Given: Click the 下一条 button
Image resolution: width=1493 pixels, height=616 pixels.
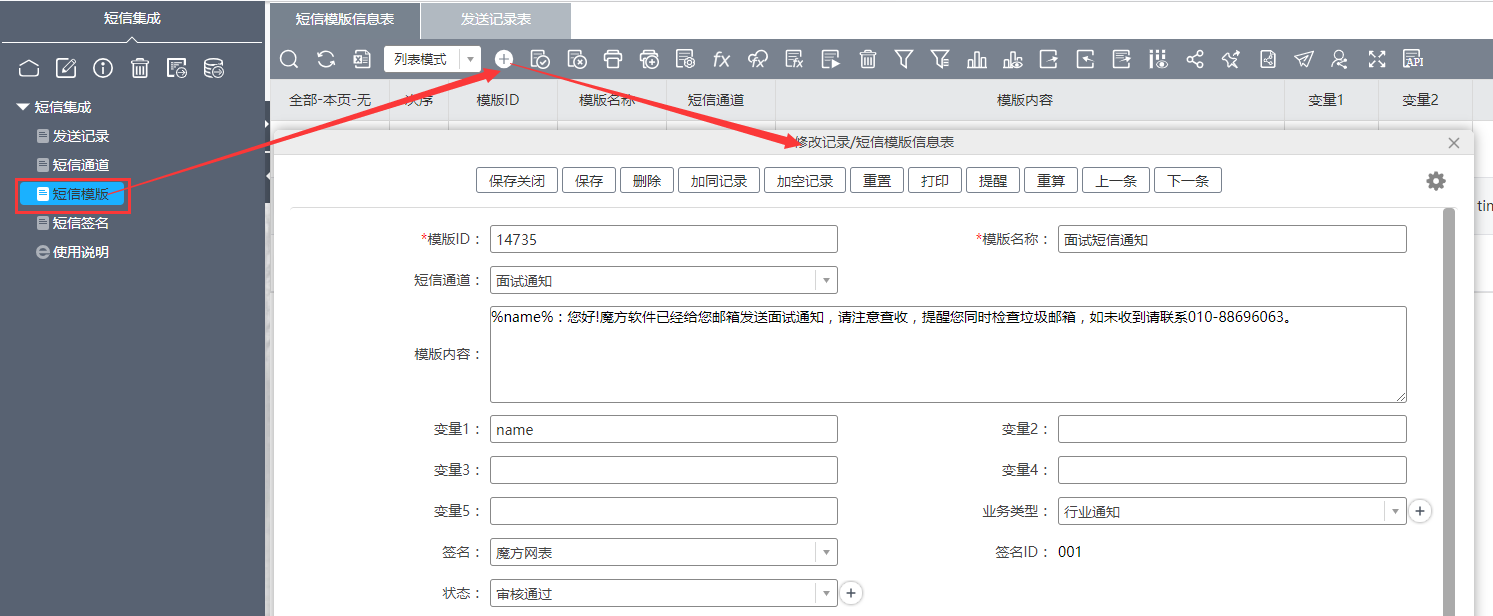Looking at the screenshot, I should pyautogui.click(x=1188, y=181).
